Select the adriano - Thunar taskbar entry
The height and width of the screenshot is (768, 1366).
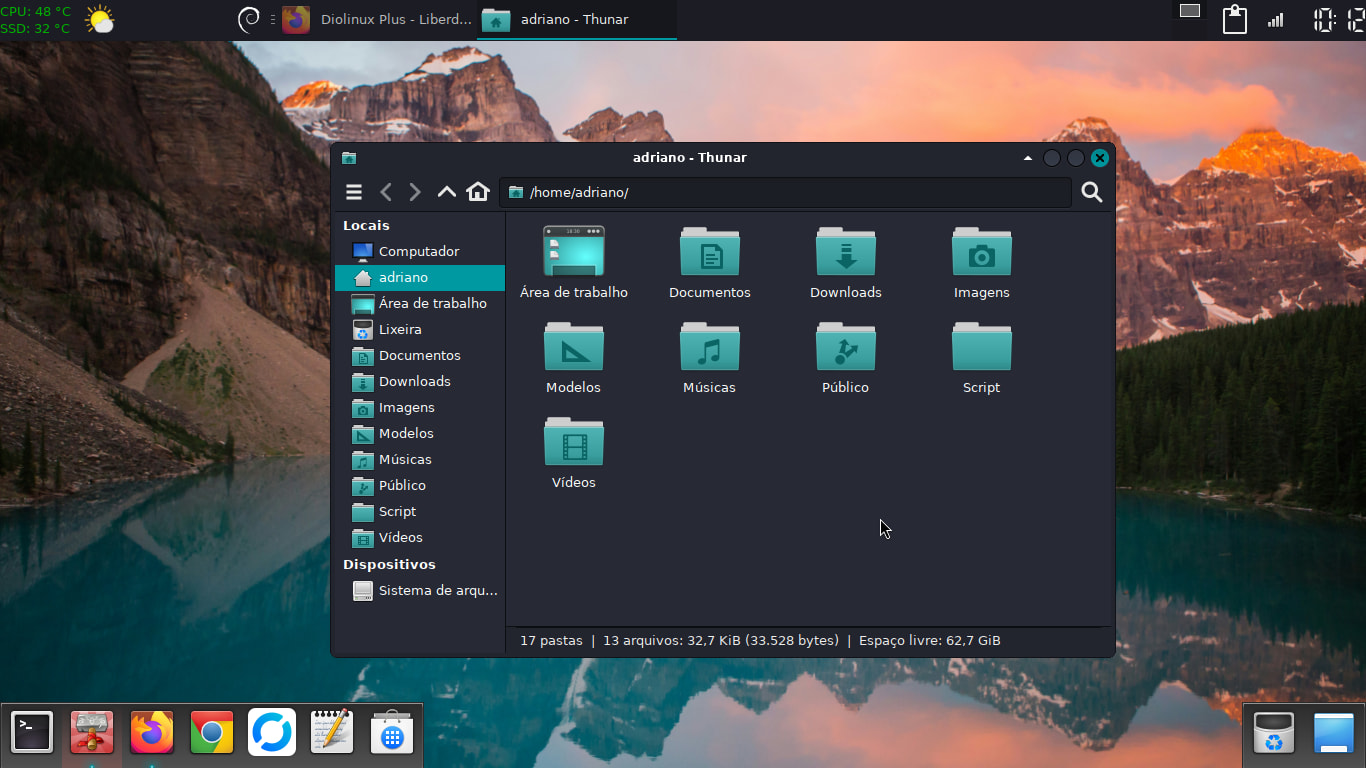(576, 20)
